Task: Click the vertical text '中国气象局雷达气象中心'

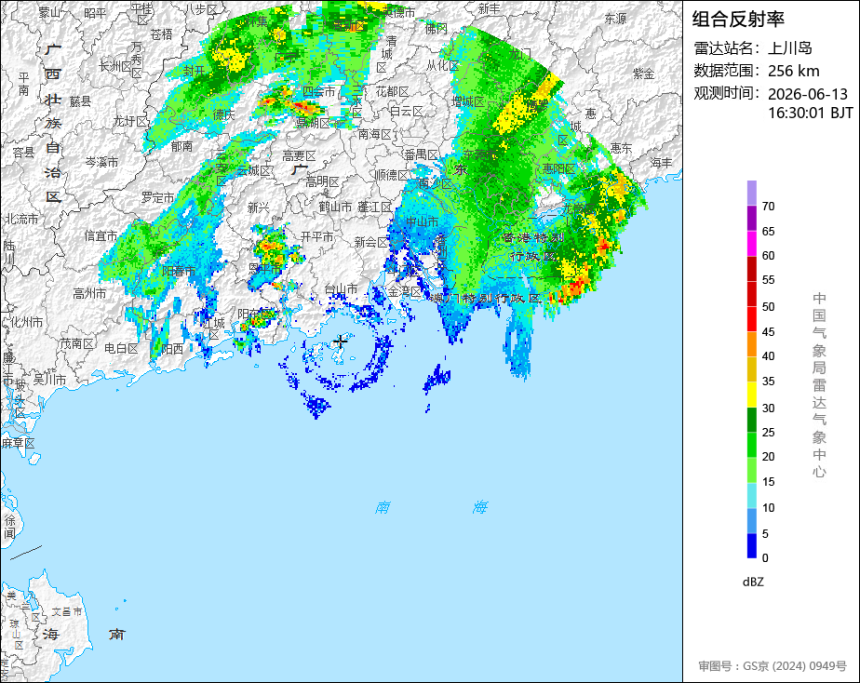Action: 819,385
